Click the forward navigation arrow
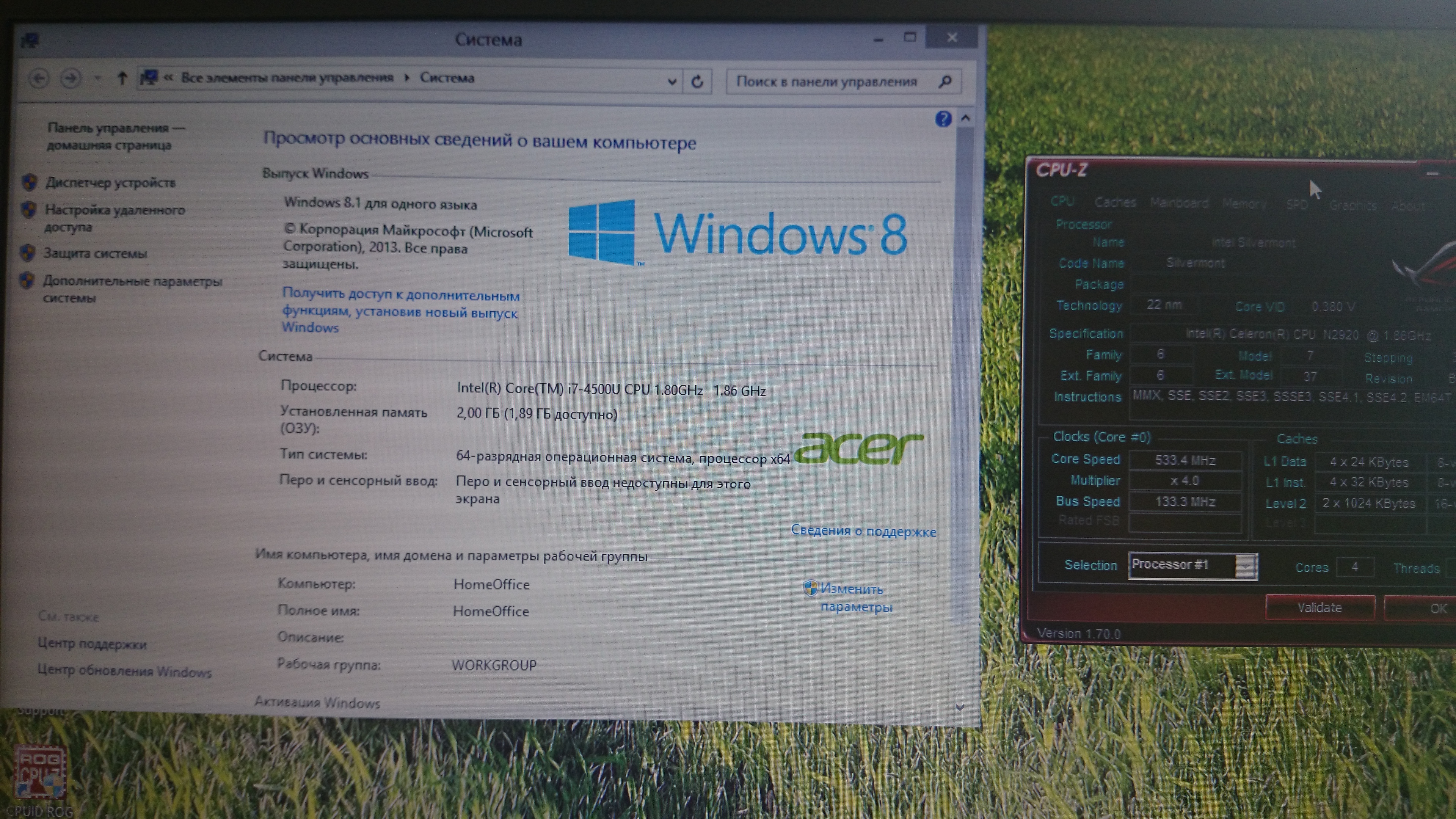 click(71, 78)
